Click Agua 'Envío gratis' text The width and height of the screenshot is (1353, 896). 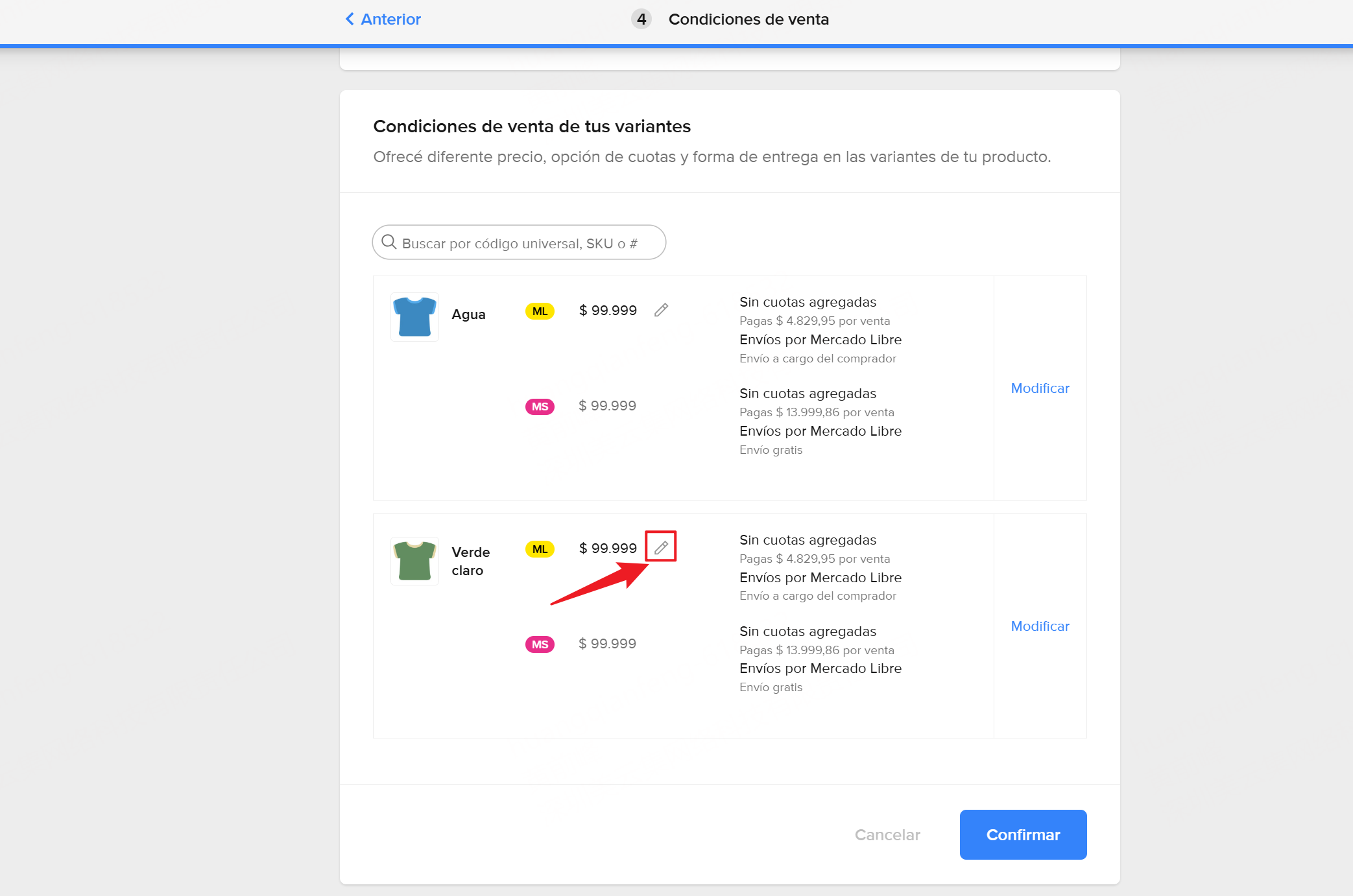pos(771,450)
